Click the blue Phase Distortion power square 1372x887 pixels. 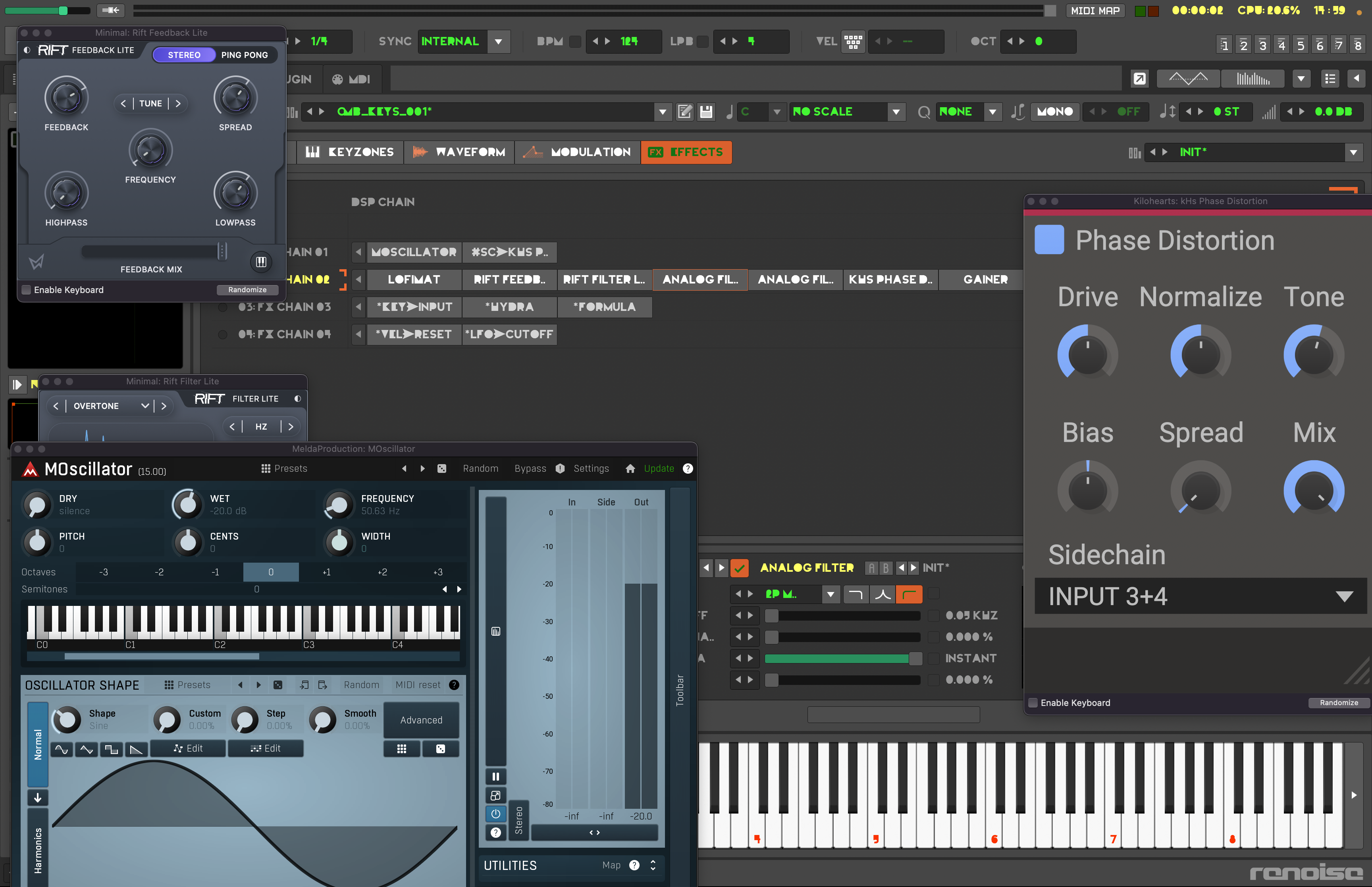pyautogui.click(x=1049, y=239)
